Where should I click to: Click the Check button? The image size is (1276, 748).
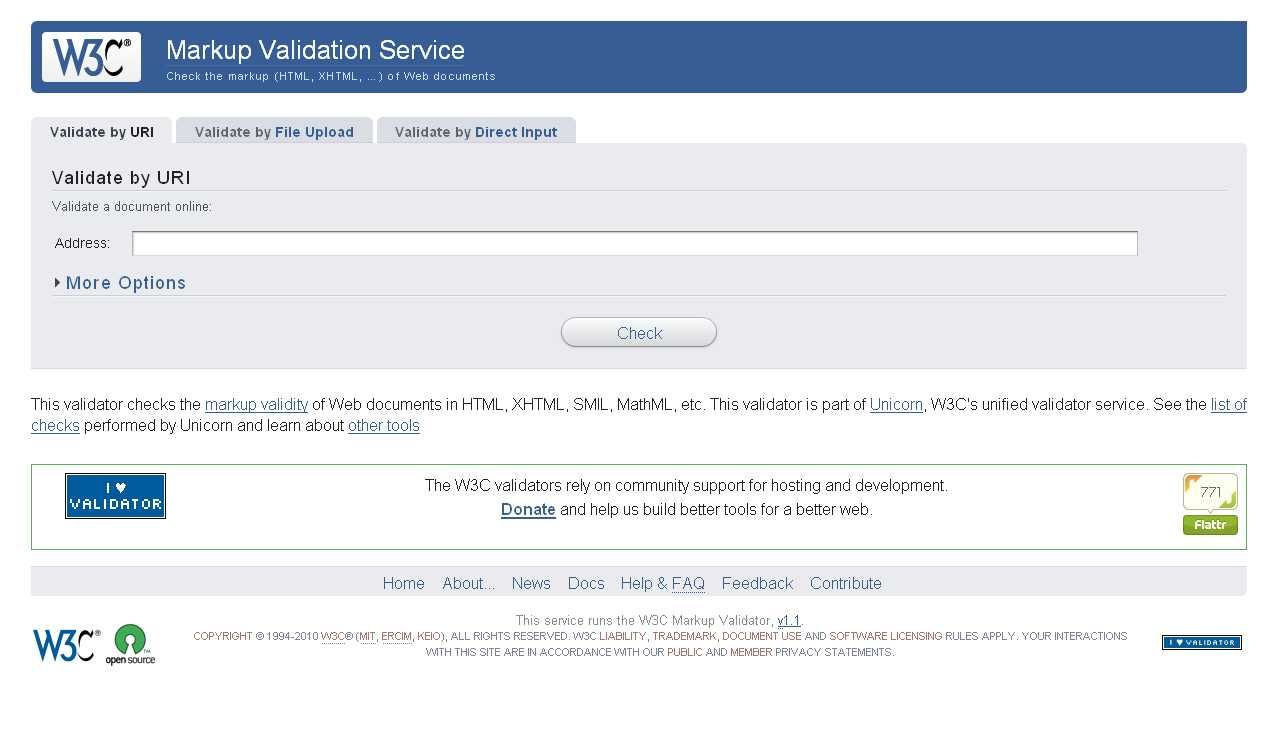[639, 333]
